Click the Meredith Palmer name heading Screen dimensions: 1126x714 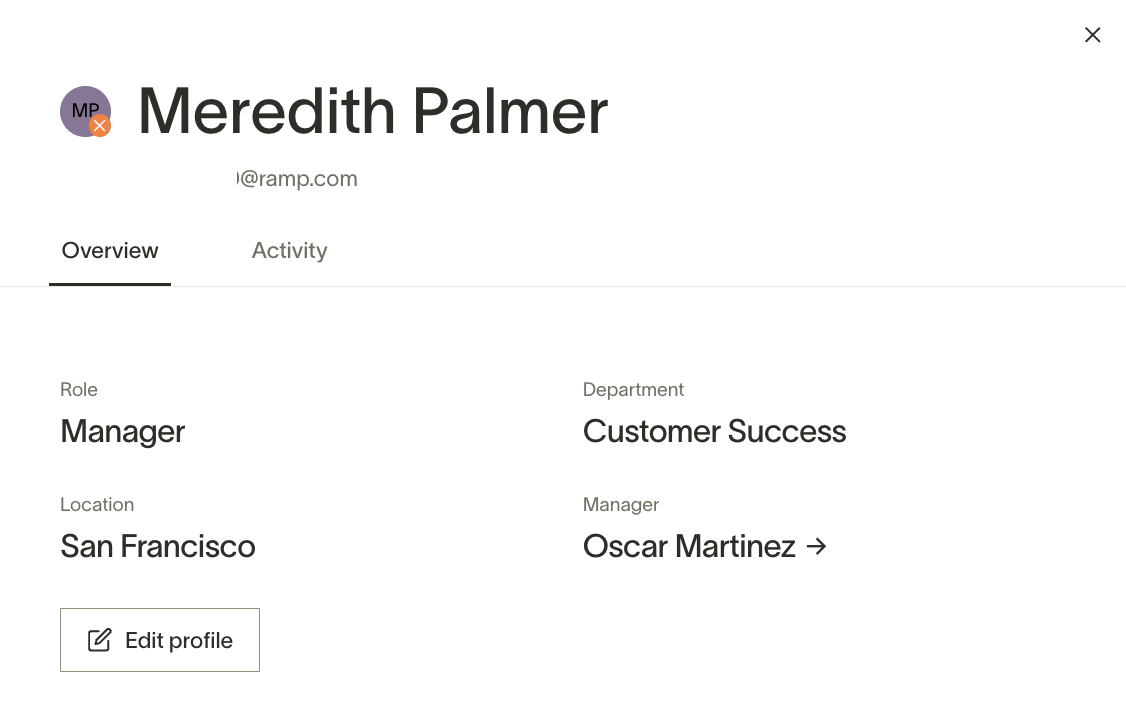(x=372, y=110)
